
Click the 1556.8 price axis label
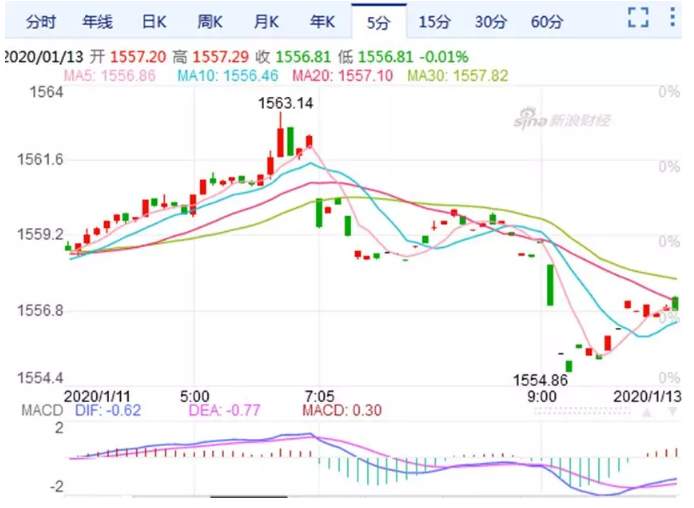pos(40,310)
